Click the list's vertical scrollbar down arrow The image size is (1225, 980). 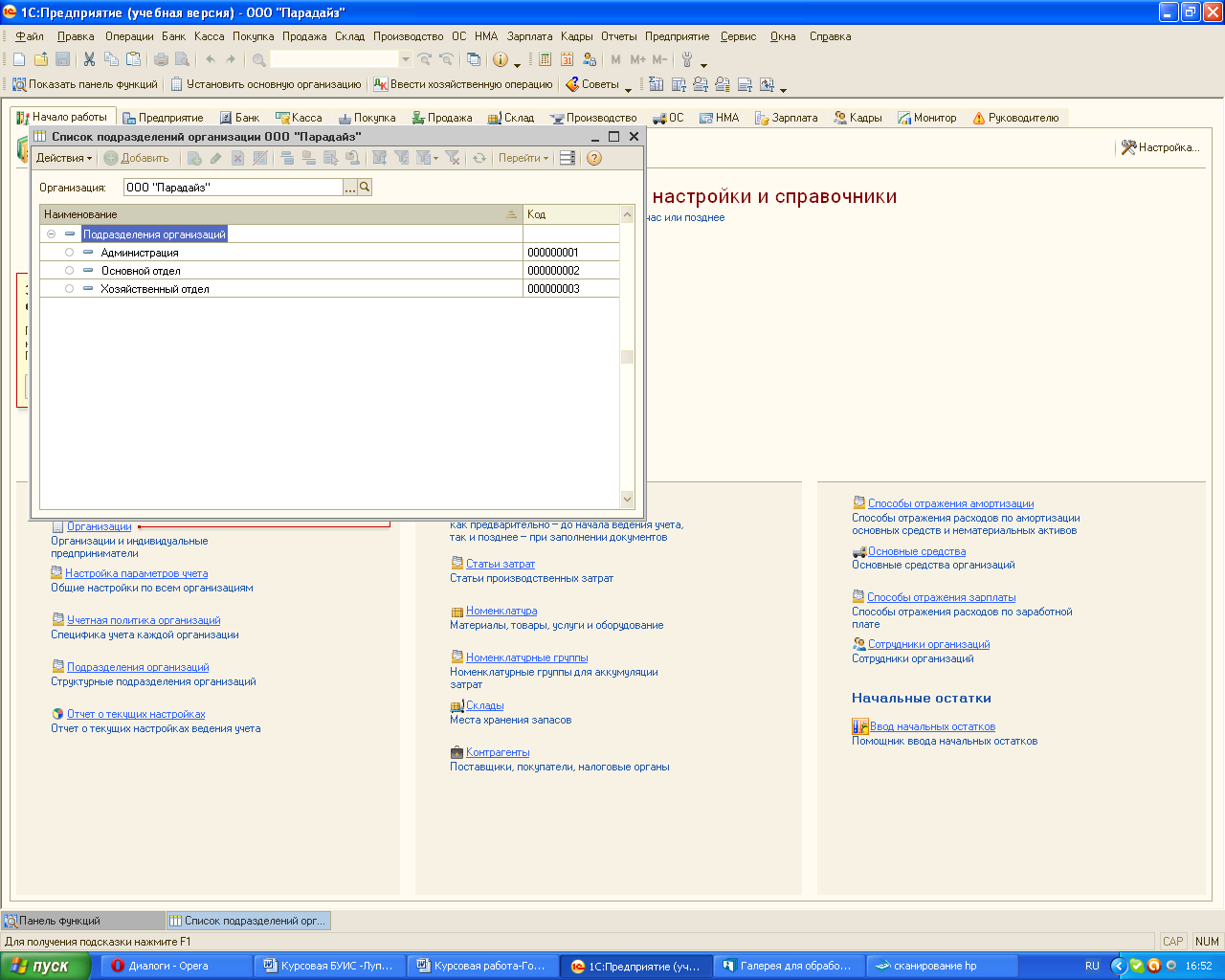click(x=628, y=499)
